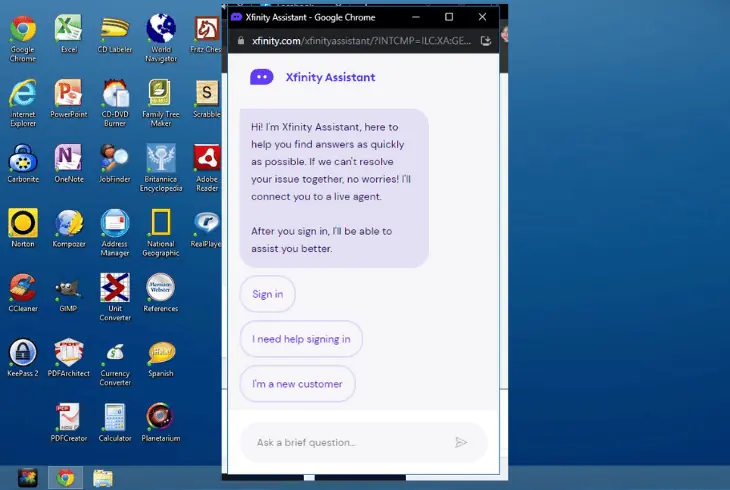Screen dimensions: 730x490
Task: Select the Address Manager icon
Action: (x=115, y=232)
